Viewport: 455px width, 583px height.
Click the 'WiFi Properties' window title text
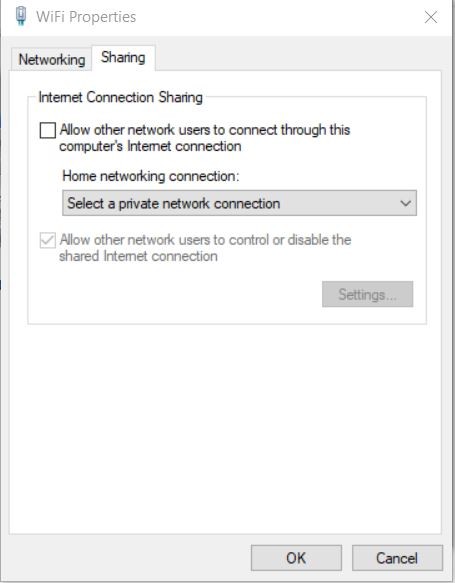[86, 17]
